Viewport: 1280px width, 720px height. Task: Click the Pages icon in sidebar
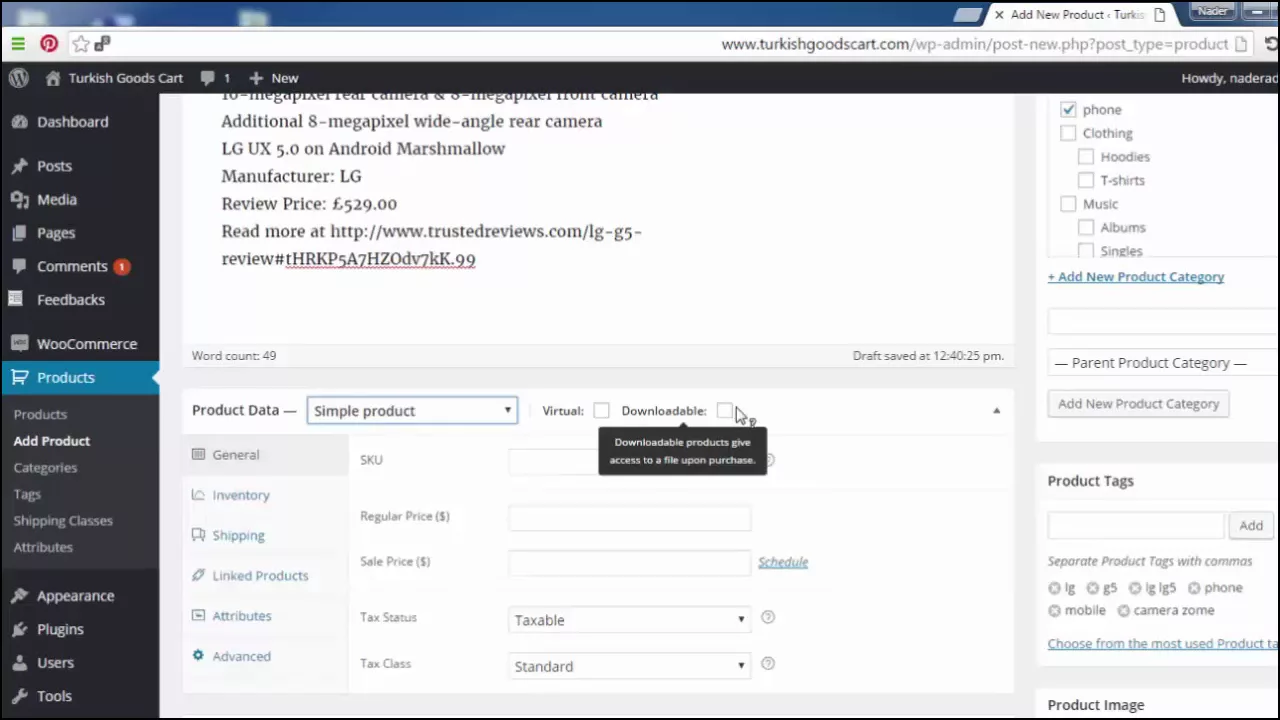point(19,233)
